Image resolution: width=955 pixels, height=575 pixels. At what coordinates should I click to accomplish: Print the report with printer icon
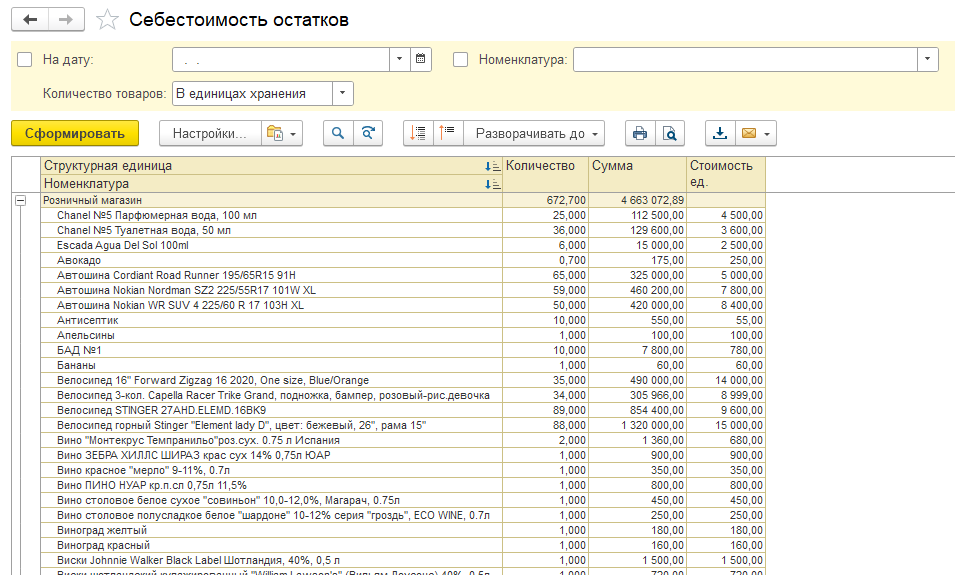tap(640, 133)
